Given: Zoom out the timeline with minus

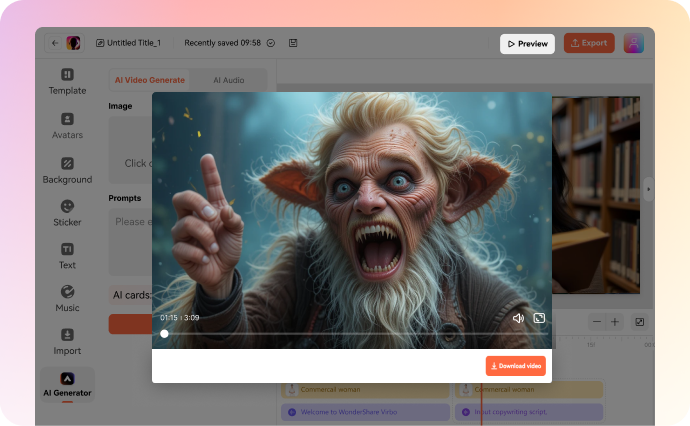Looking at the screenshot, I should click(x=597, y=322).
